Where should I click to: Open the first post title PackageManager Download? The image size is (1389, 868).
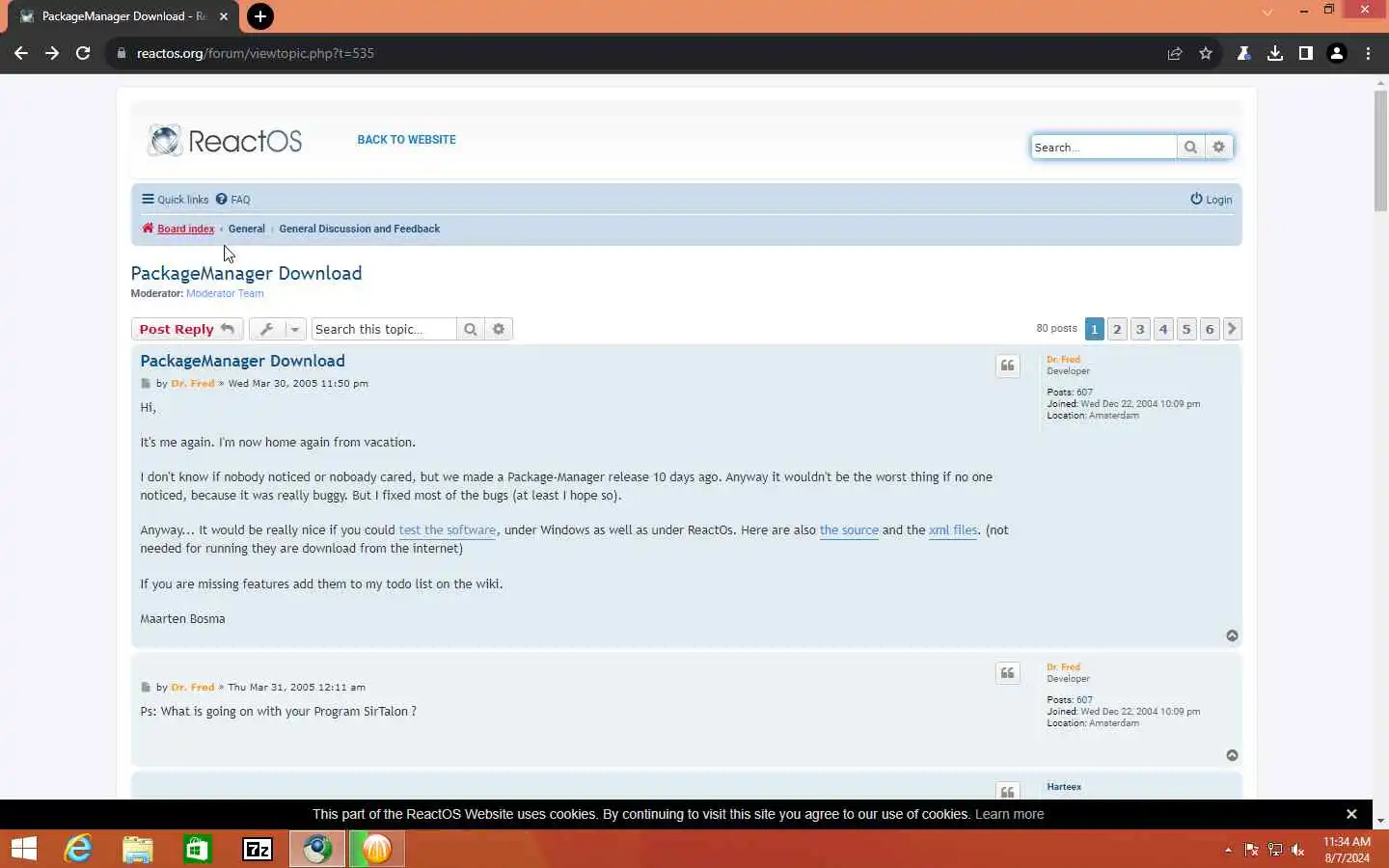[242, 361]
